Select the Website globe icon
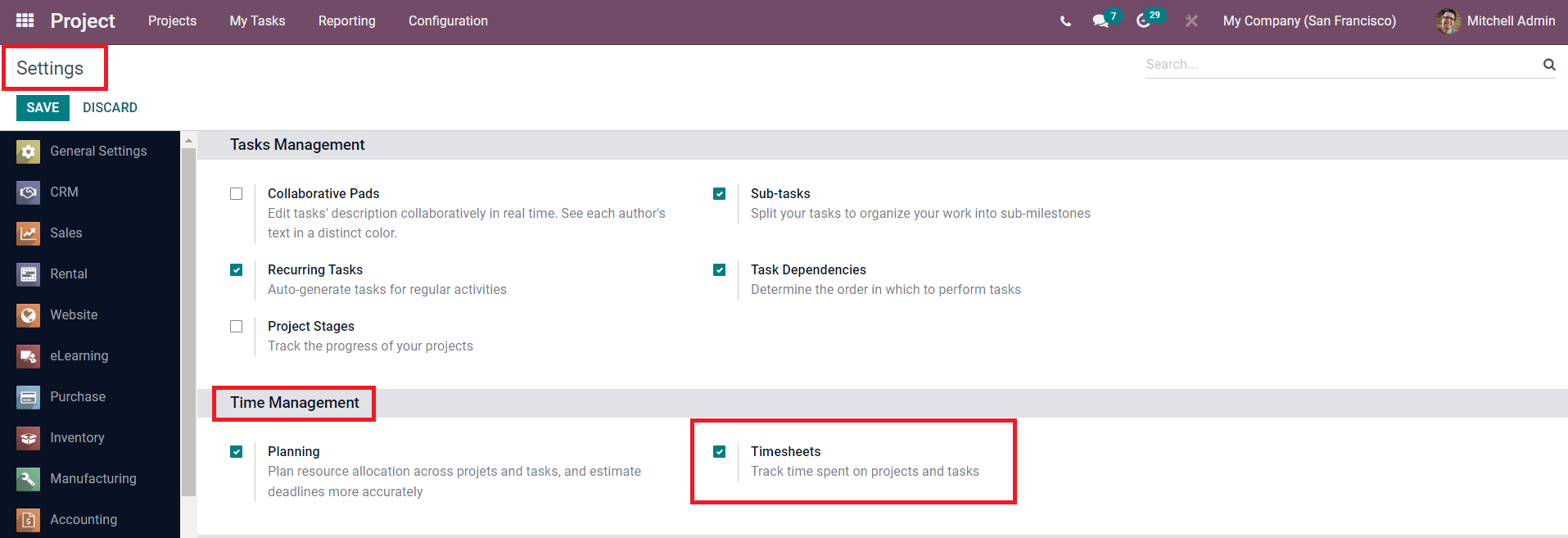1568x538 pixels. (x=29, y=315)
